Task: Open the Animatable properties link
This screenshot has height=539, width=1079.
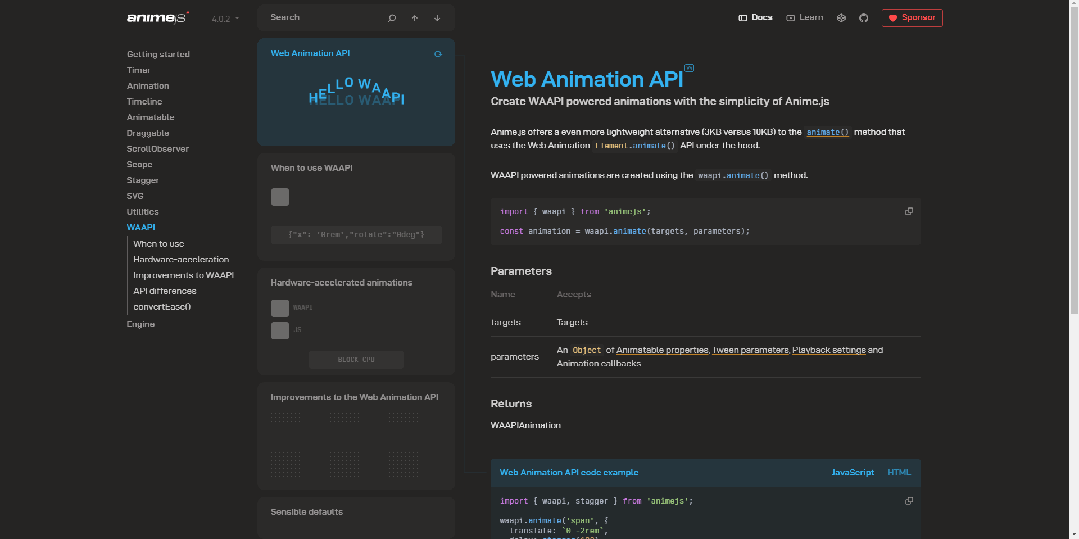Action: click(662, 350)
